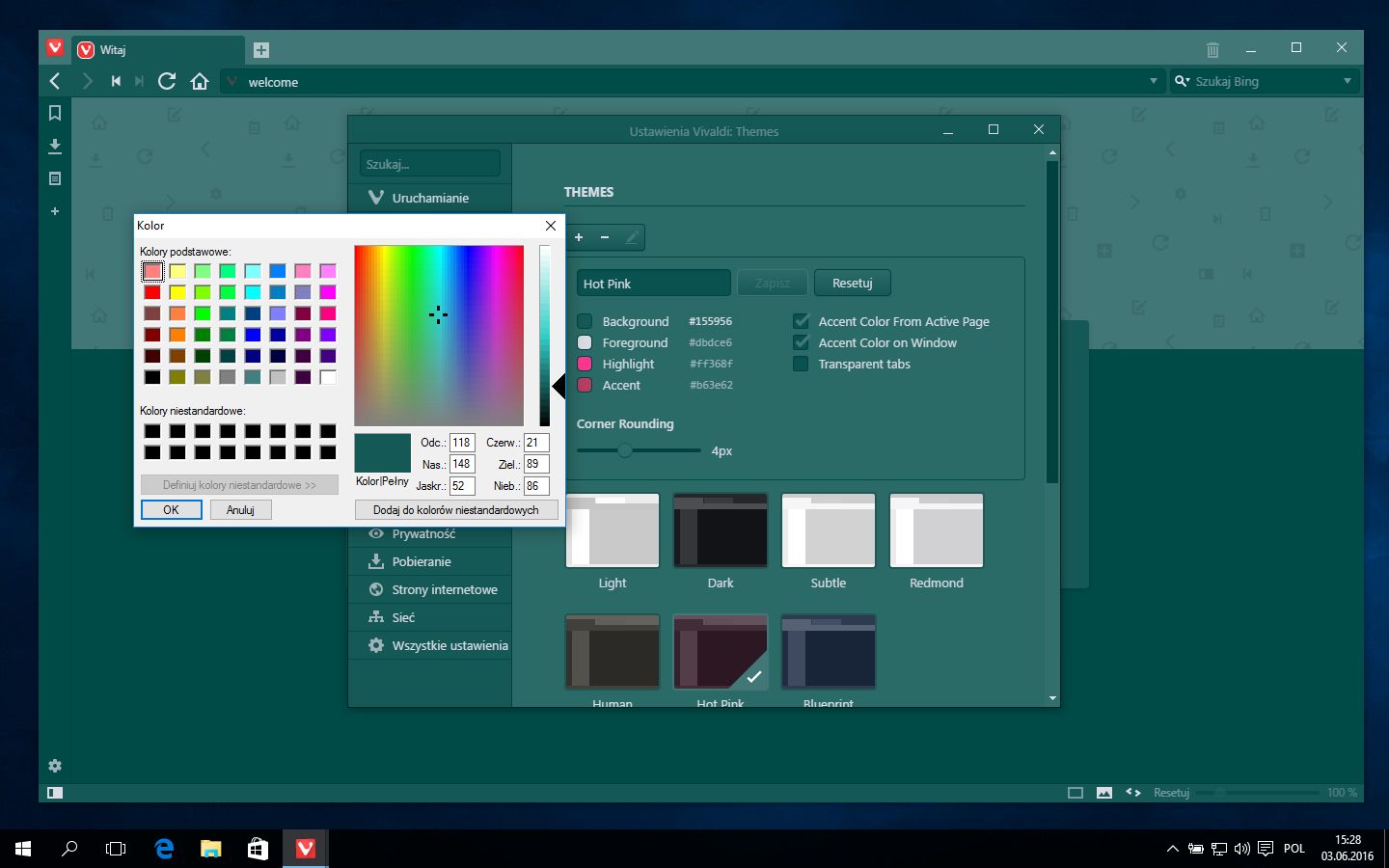Click Dodaj do kolorów niestandardowych button
Image resolution: width=1389 pixels, height=868 pixels.
pyautogui.click(x=455, y=510)
